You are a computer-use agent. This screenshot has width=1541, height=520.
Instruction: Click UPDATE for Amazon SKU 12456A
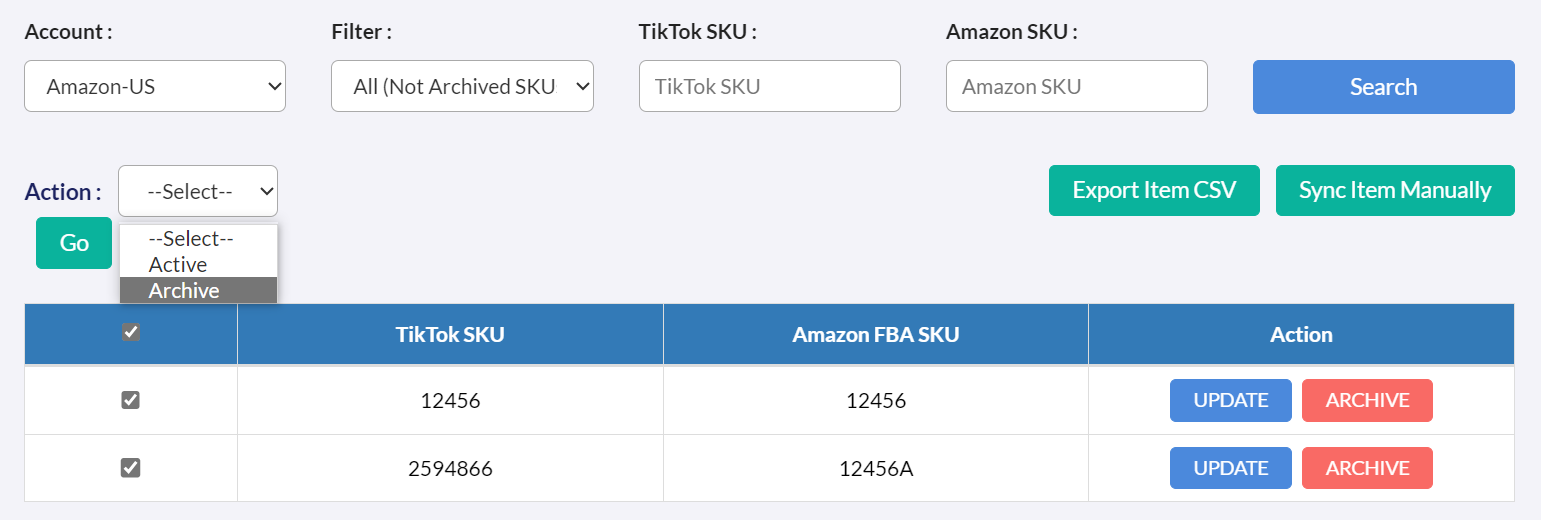(x=1230, y=468)
